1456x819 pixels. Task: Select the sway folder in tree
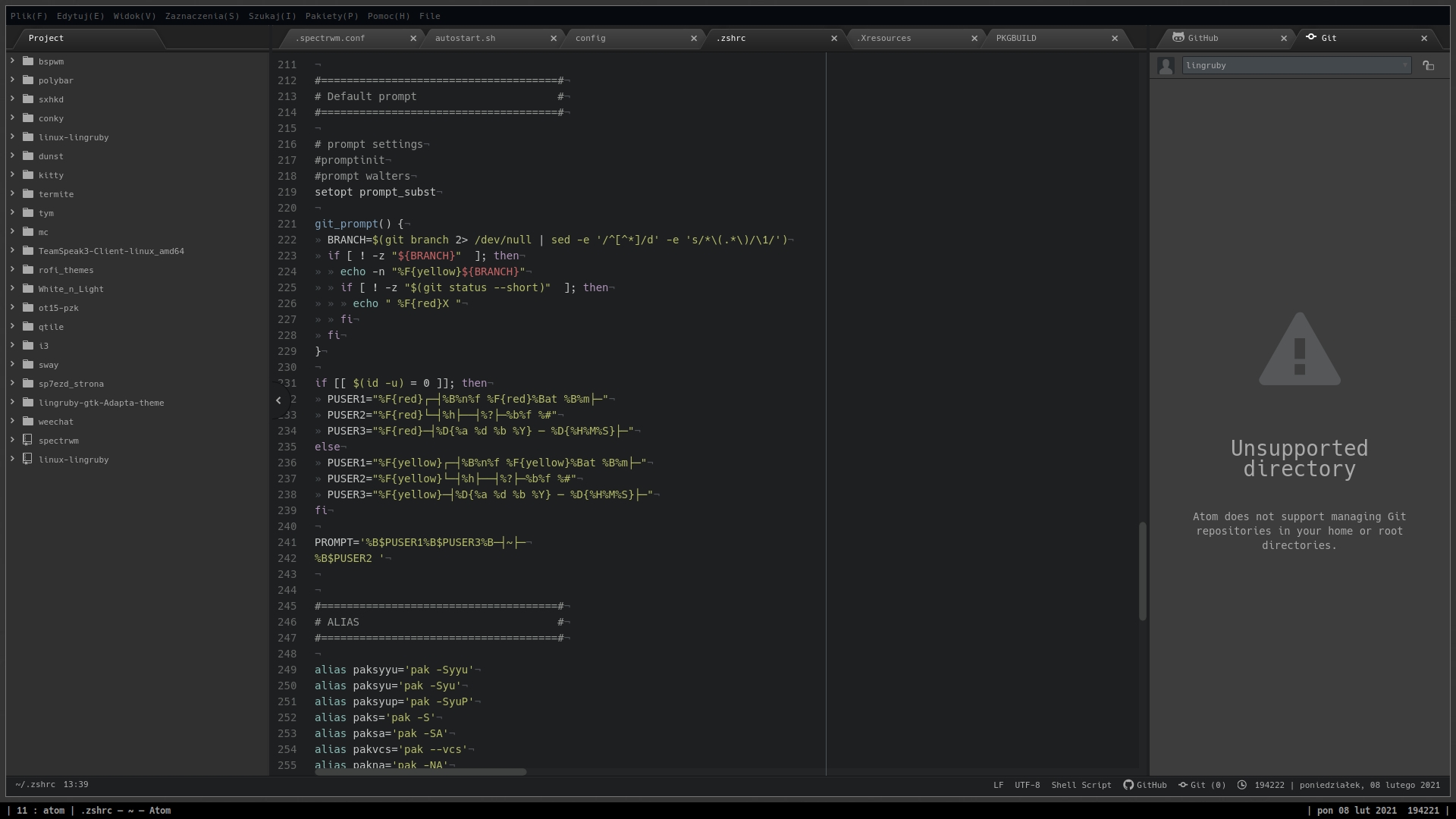[49, 365]
